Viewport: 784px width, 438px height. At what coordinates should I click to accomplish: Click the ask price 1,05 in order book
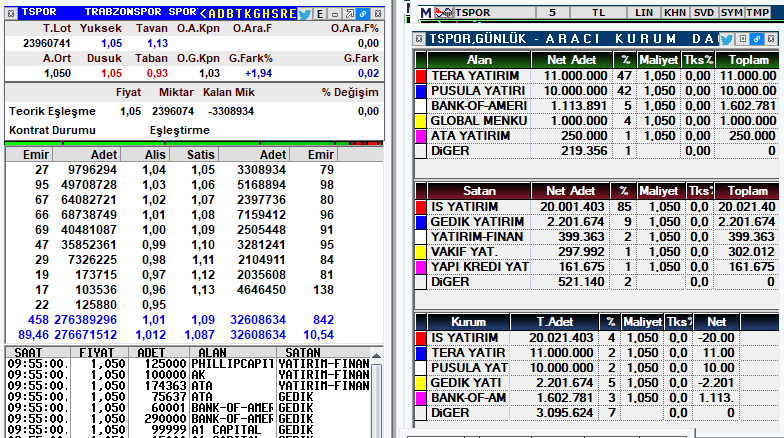(203, 170)
